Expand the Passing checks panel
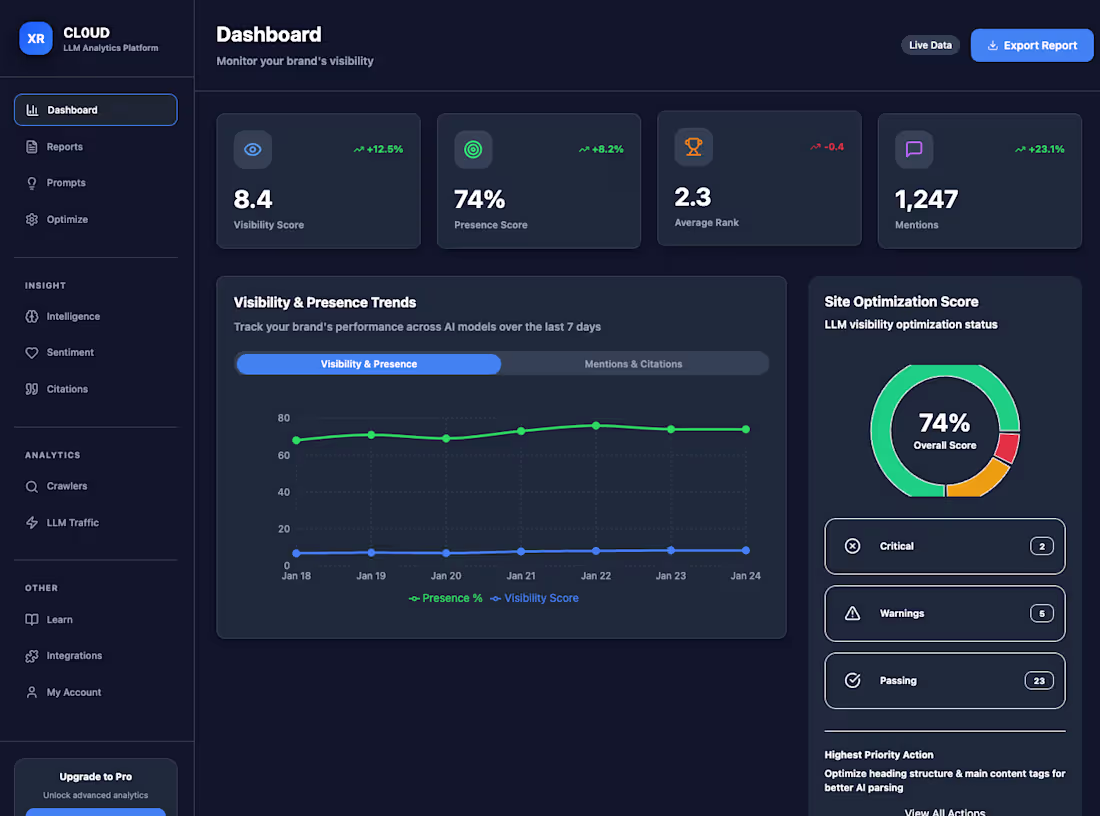Image resolution: width=1100 pixels, height=816 pixels. 944,680
